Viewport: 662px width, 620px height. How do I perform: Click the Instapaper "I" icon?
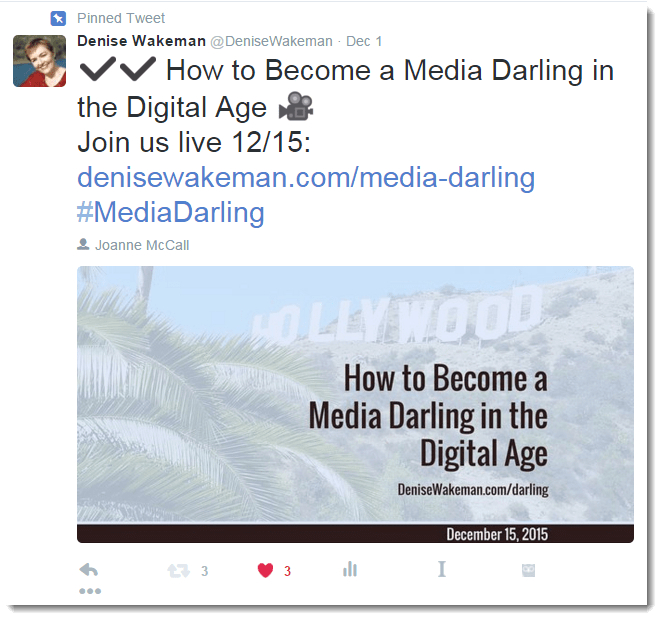442,569
